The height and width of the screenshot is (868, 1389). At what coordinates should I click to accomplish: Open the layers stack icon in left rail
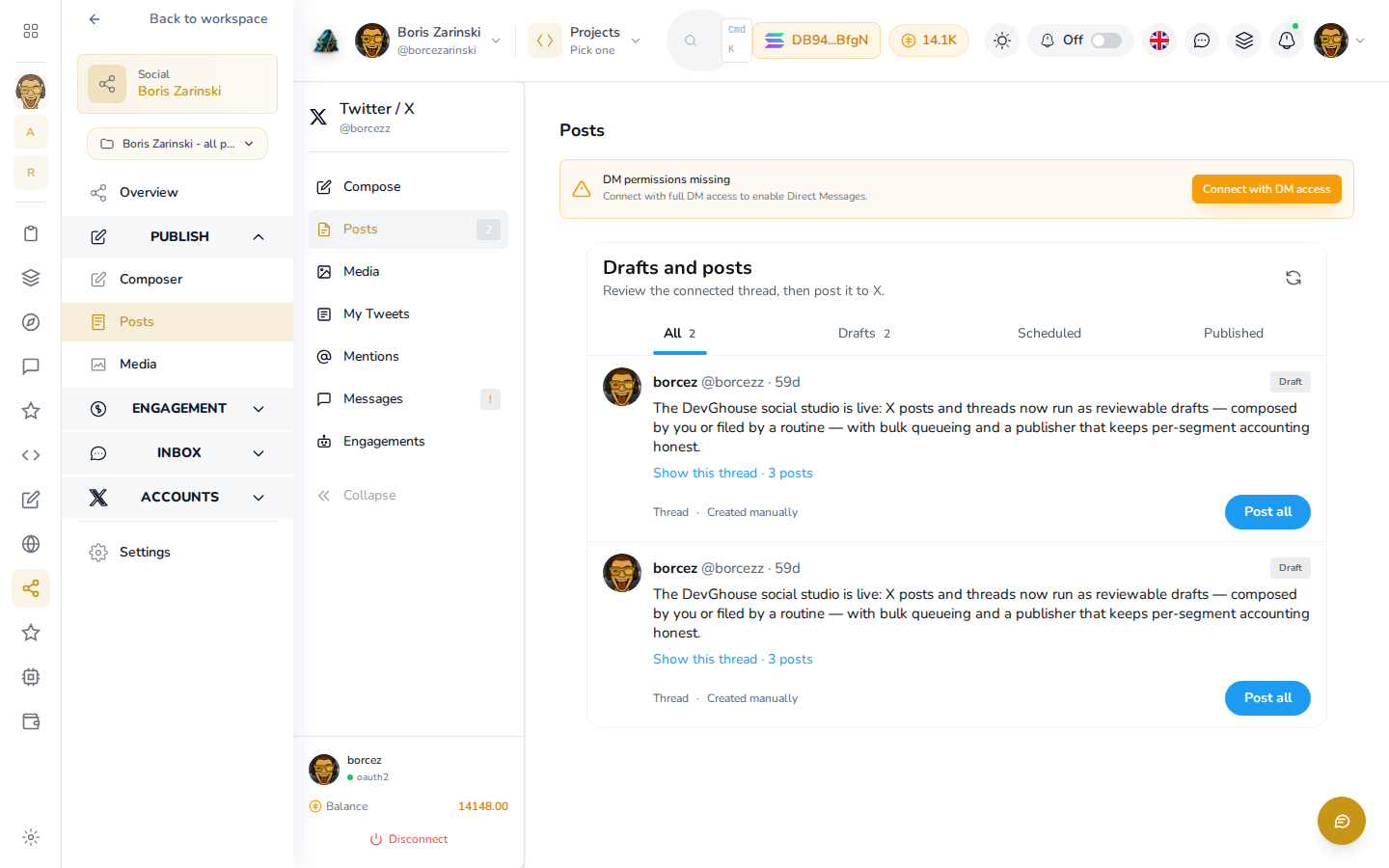click(x=31, y=278)
